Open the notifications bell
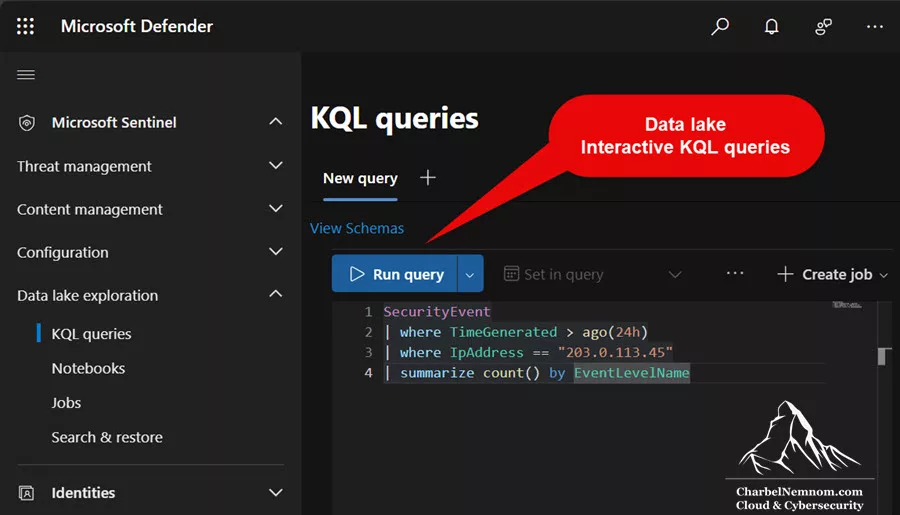900x515 pixels. pos(771,26)
